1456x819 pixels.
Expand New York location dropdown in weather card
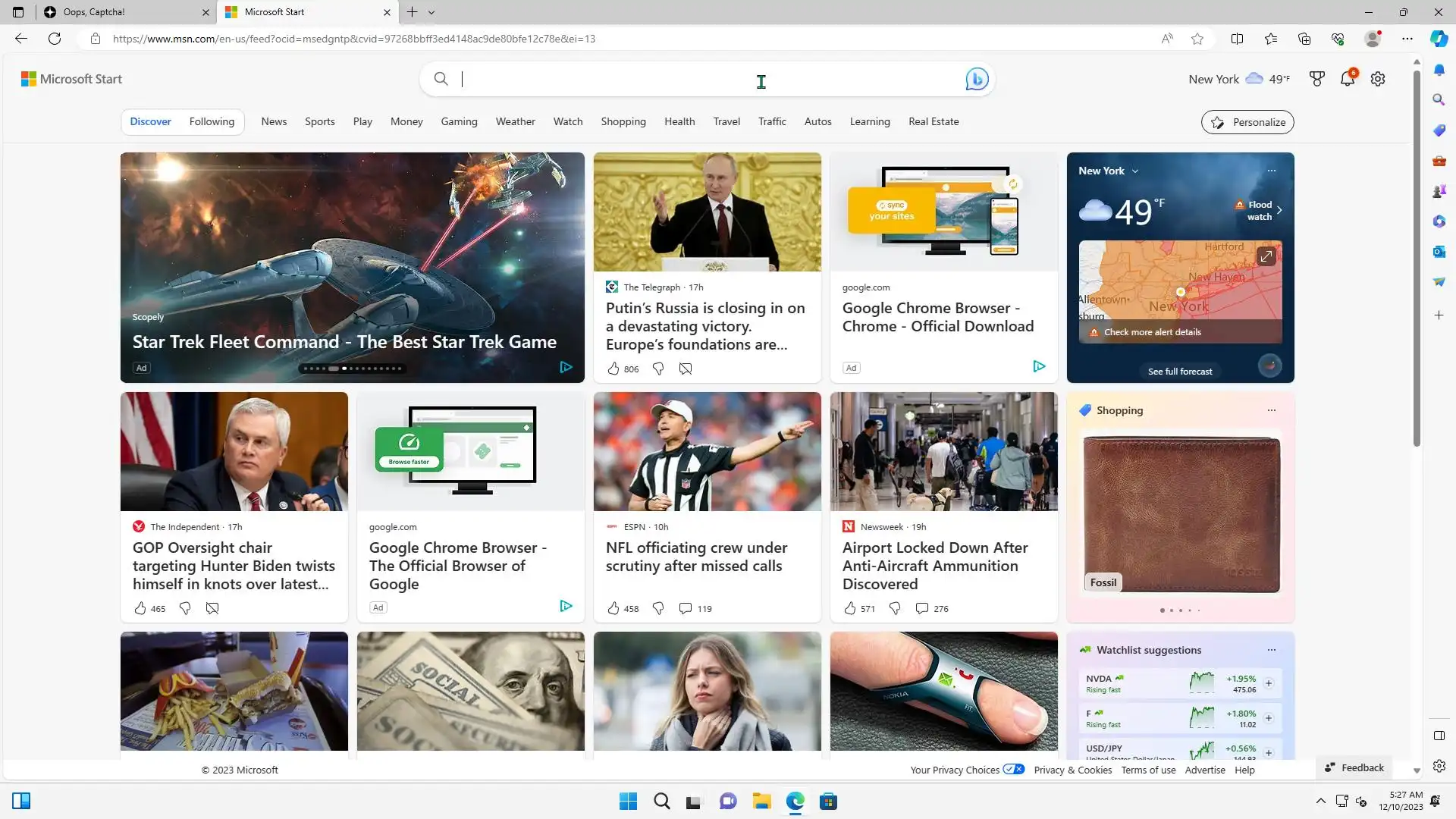pyautogui.click(x=1135, y=171)
